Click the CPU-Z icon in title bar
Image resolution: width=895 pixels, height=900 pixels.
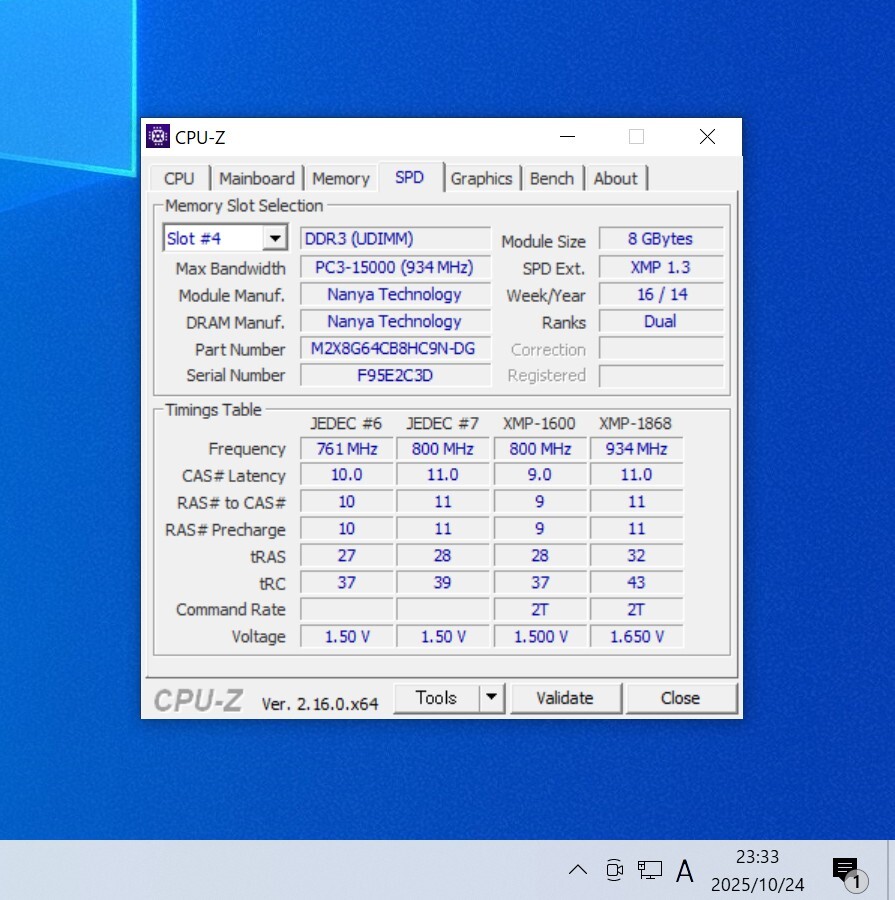(158, 137)
